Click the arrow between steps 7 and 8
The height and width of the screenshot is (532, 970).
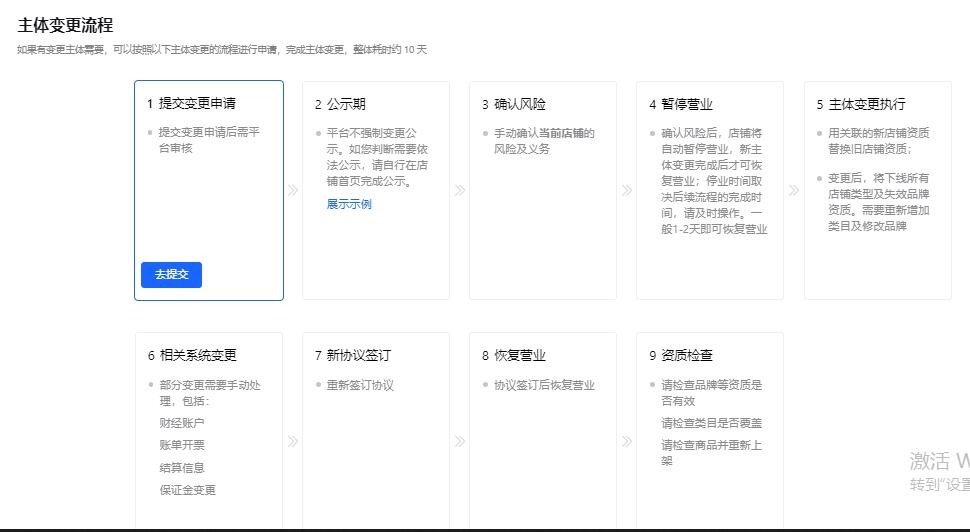click(x=460, y=442)
